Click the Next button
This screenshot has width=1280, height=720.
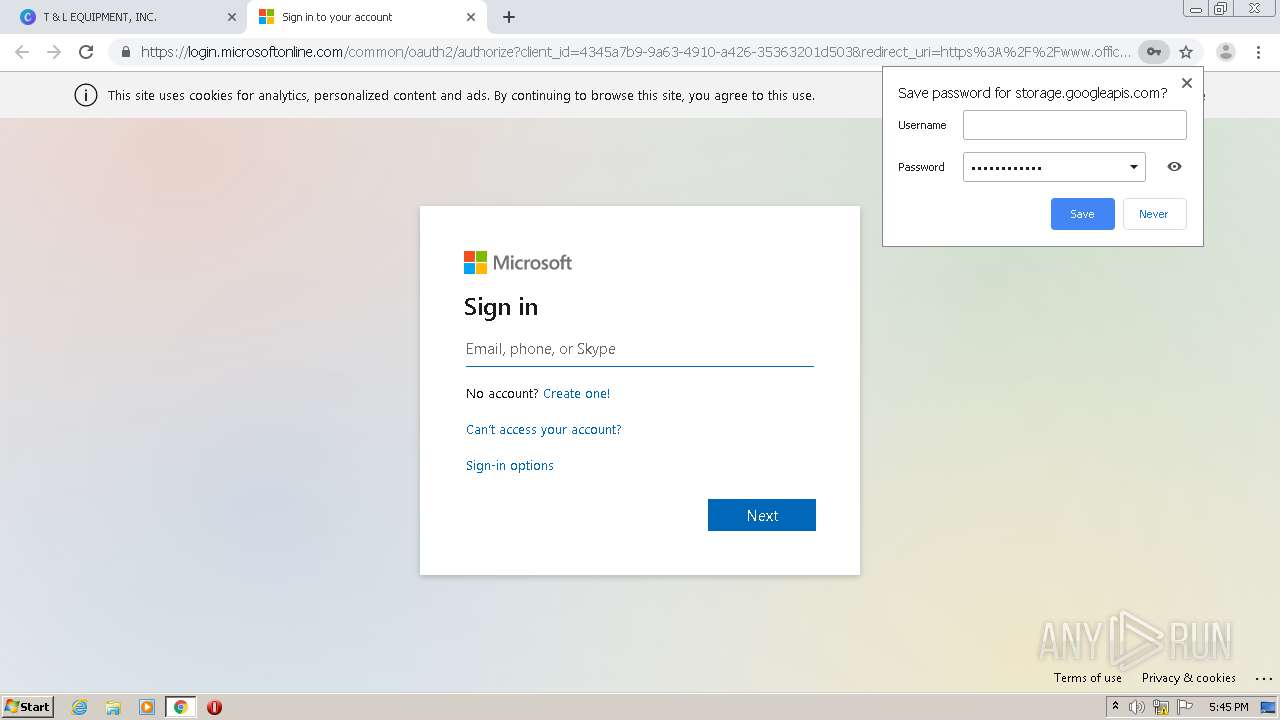(762, 515)
